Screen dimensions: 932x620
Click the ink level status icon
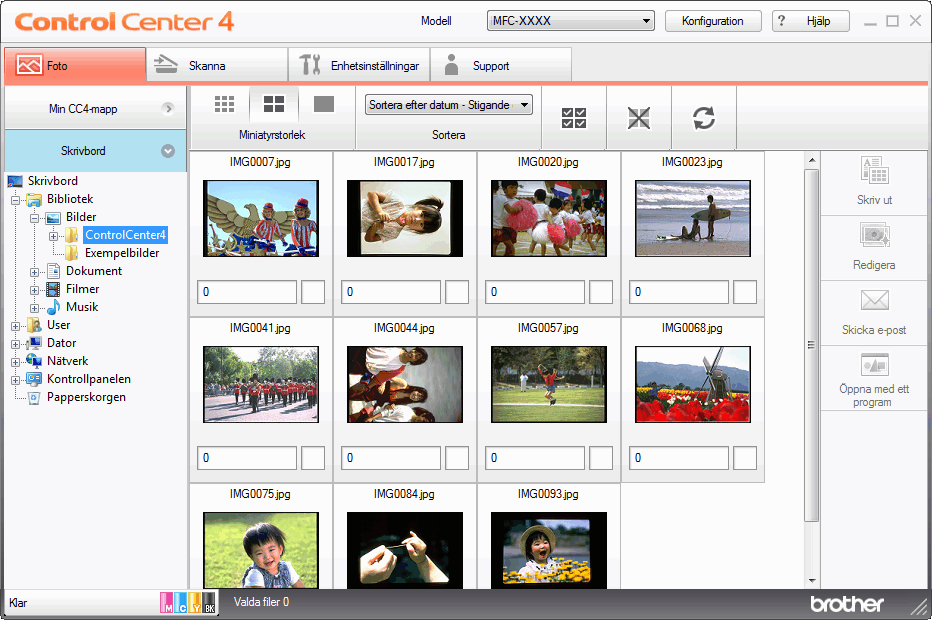pyautogui.click(x=188, y=602)
